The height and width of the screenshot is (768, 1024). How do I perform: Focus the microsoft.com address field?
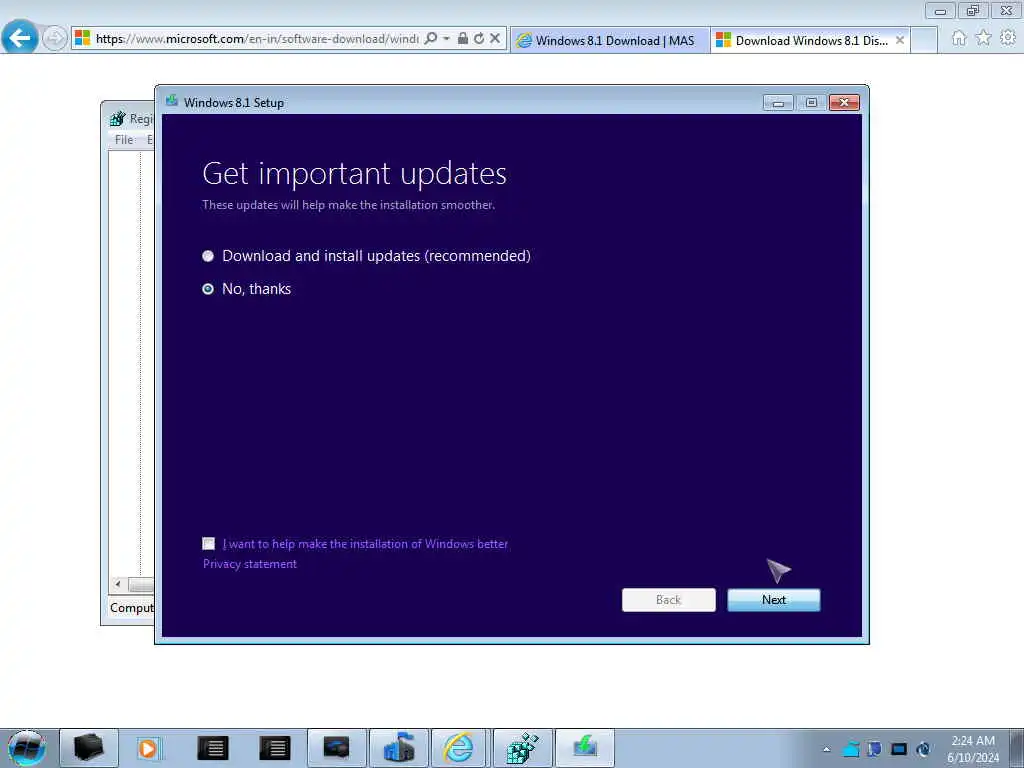pyautogui.click(x=257, y=39)
